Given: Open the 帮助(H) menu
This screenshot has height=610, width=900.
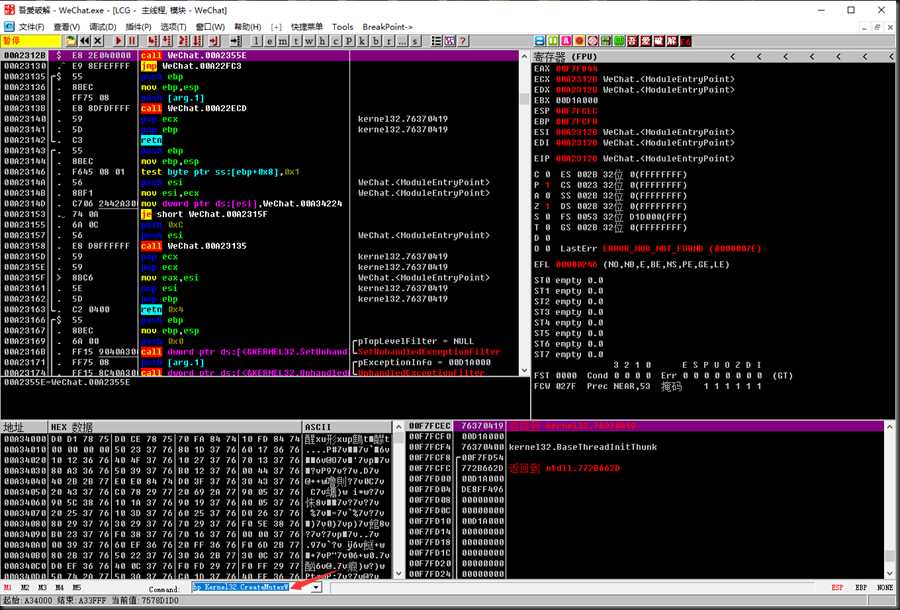Looking at the screenshot, I should [247, 26].
